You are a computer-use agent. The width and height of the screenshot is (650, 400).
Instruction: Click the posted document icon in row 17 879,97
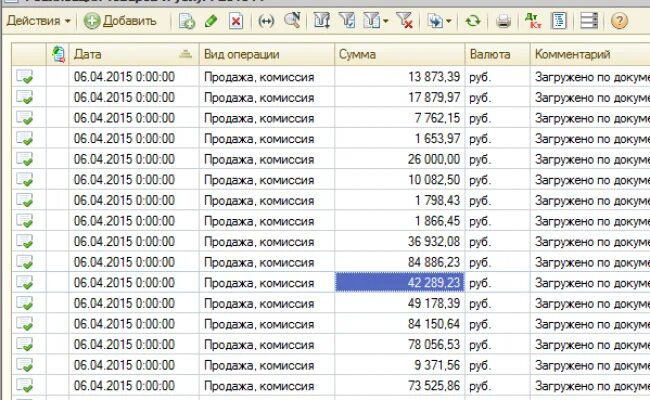coord(24,97)
